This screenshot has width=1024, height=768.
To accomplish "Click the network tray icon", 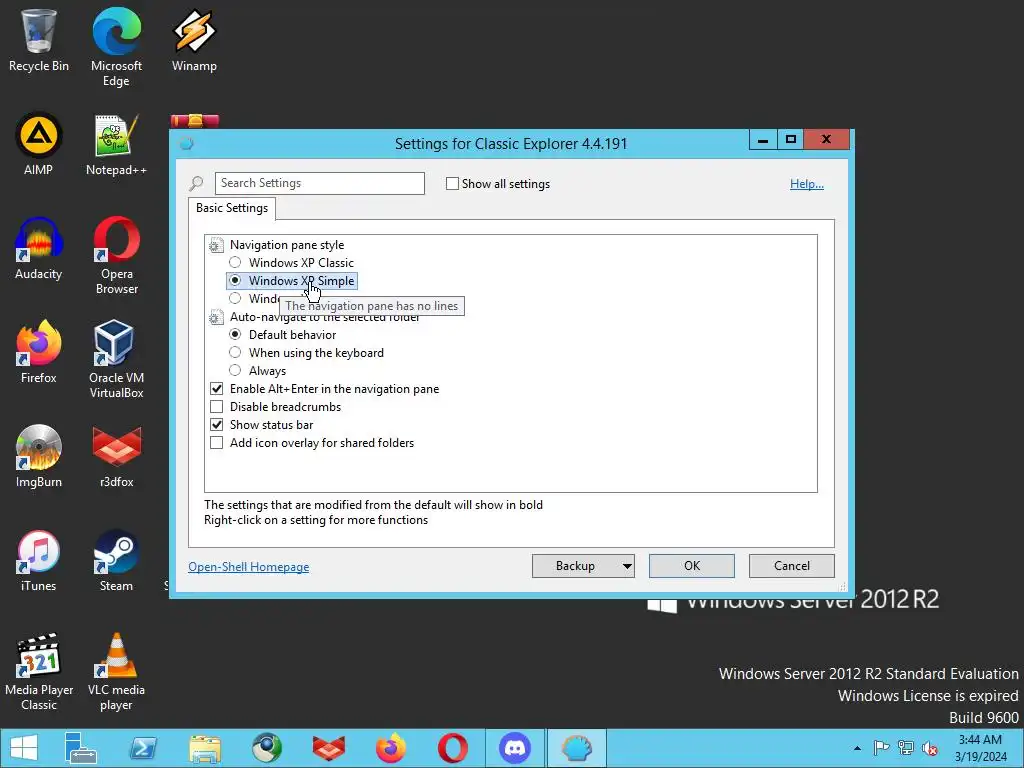I will pos(906,748).
